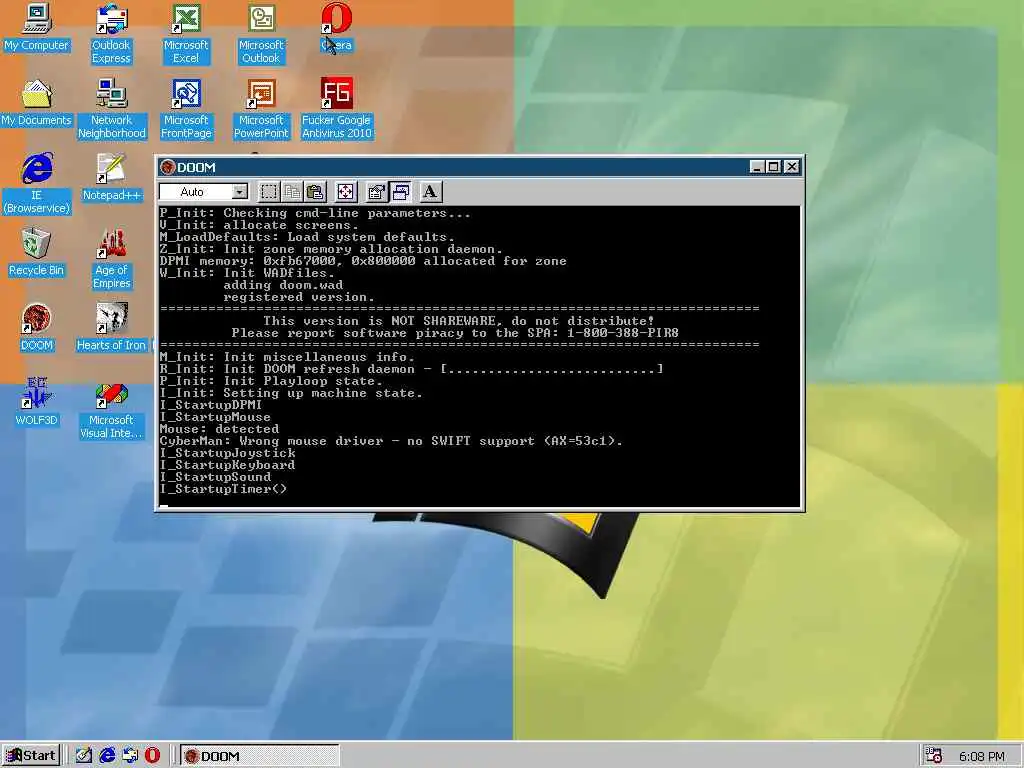This screenshot has width=1024, height=768.
Task: Select the Hearts of Iron desktop icon
Action: point(111,328)
